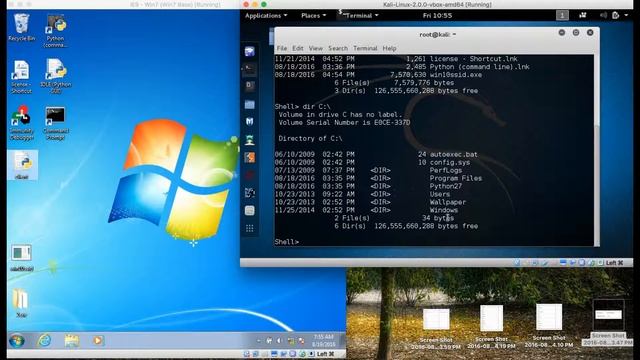Launch Immunity Debugger desktop shortcut
This screenshot has width=640, height=360.
click(x=21, y=122)
